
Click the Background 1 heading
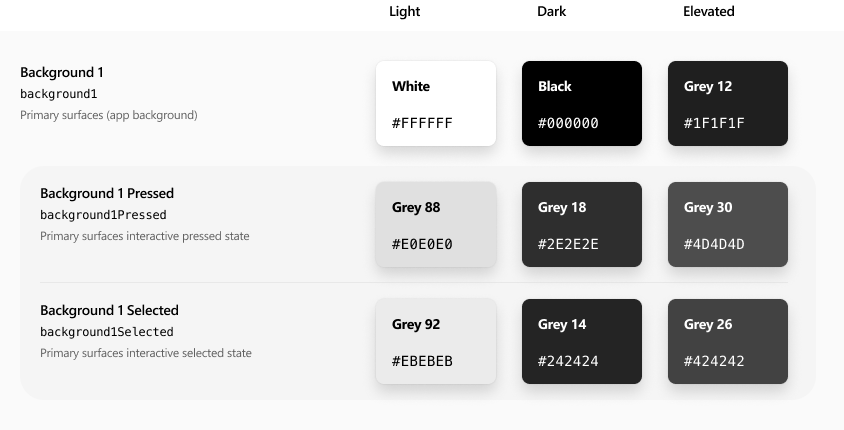(62, 72)
